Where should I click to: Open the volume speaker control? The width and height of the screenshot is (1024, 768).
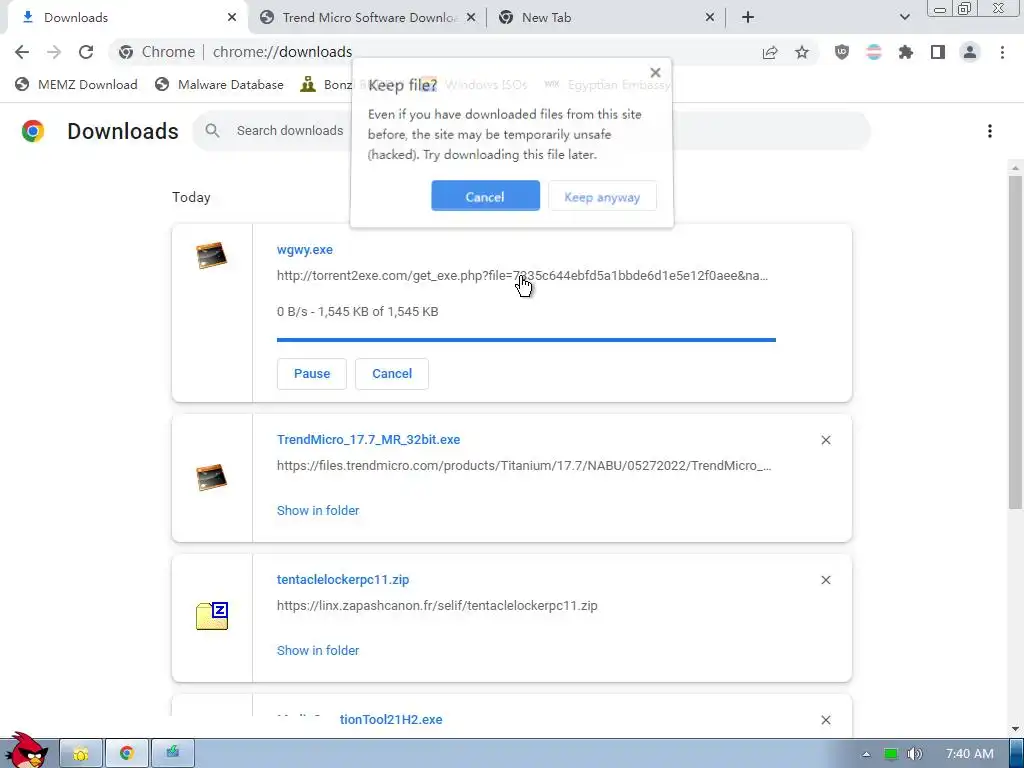coord(915,754)
